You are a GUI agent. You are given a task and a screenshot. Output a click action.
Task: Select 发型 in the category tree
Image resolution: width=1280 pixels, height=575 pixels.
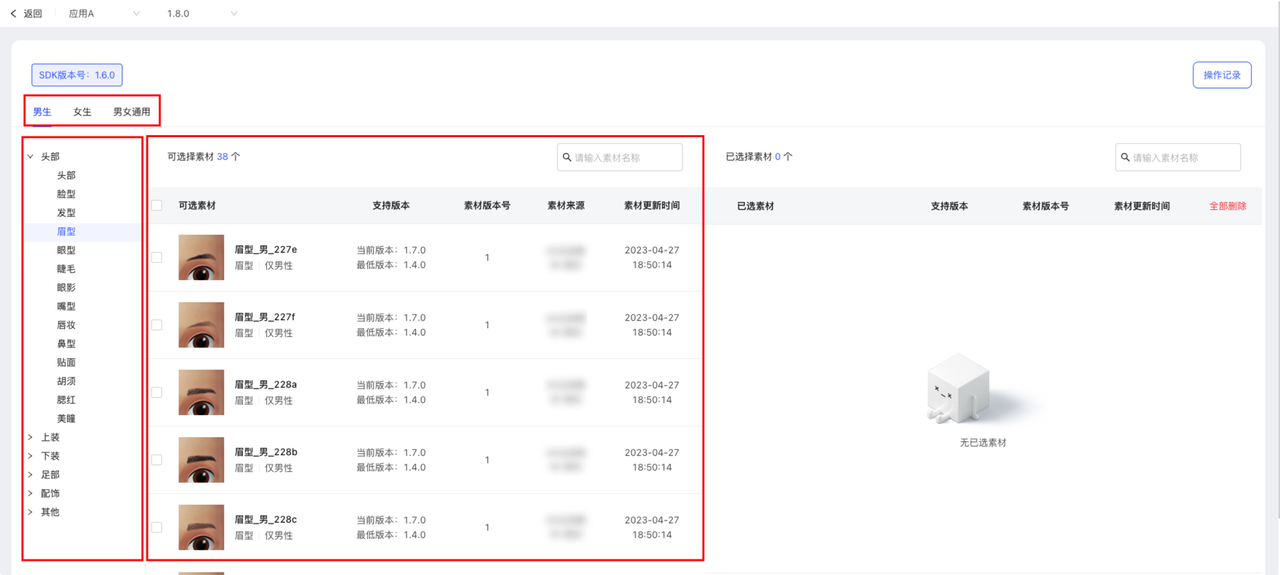66,213
